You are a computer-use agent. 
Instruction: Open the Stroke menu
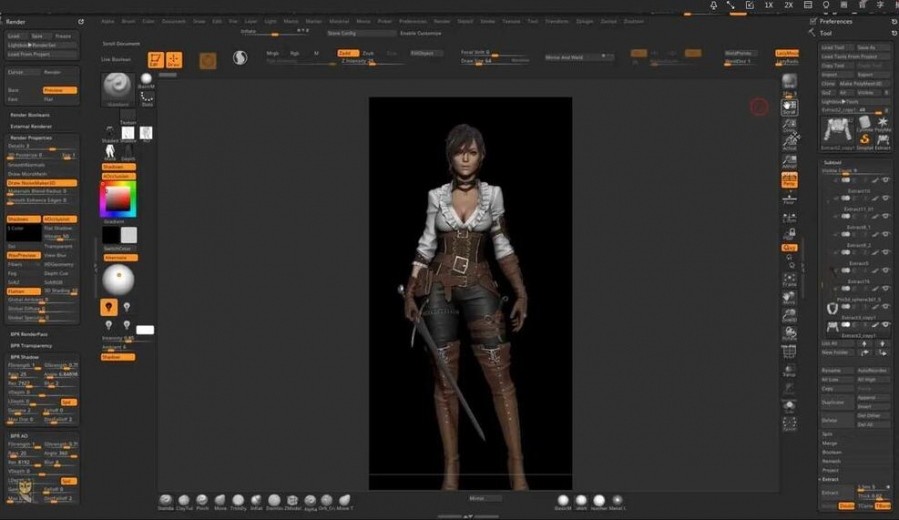(487, 21)
